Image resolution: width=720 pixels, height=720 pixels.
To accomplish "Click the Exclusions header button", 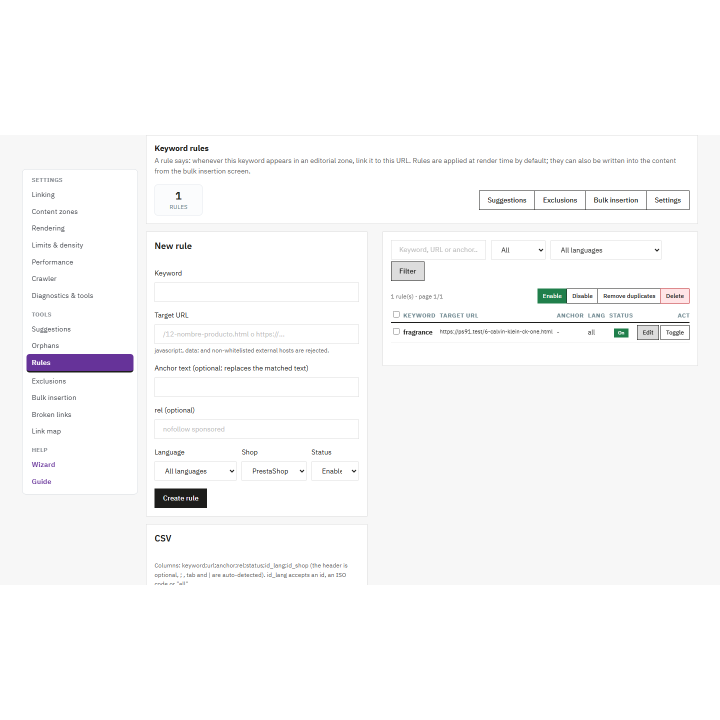I will 560,200.
